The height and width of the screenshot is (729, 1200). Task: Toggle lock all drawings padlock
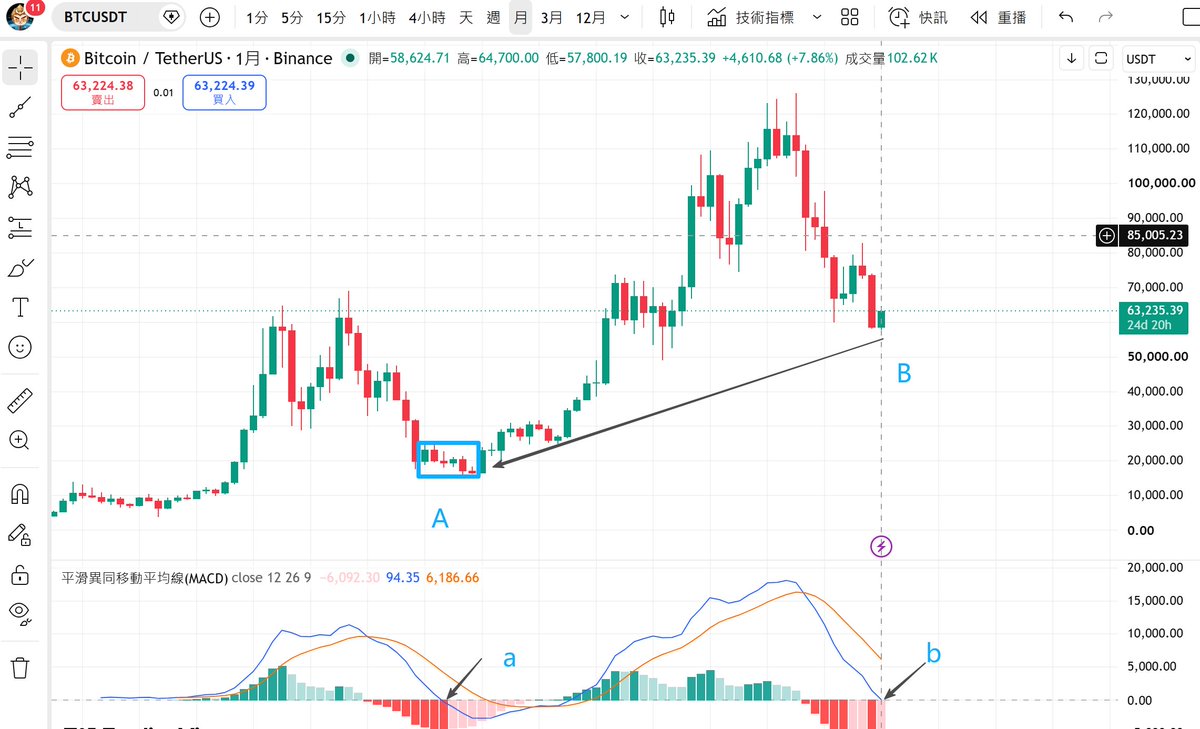pyautogui.click(x=20, y=574)
